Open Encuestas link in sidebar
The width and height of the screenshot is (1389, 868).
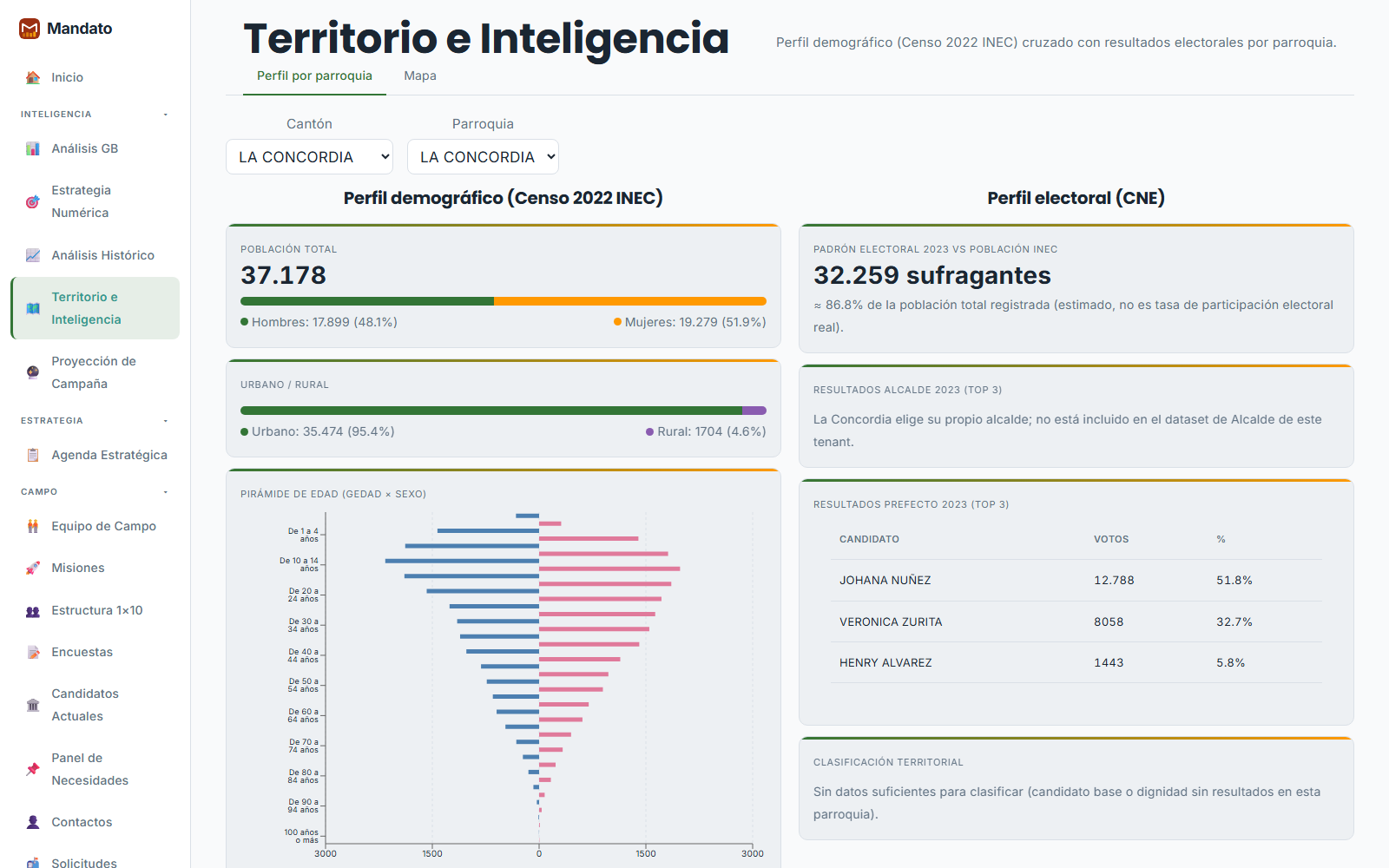95,652
